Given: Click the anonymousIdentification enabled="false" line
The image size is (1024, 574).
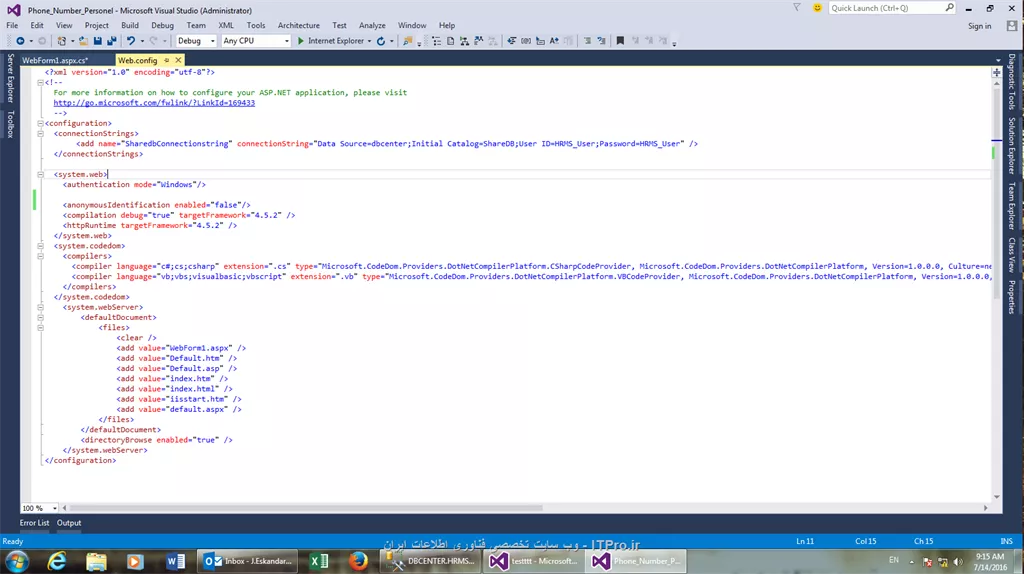Looking at the screenshot, I should coord(157,205).
